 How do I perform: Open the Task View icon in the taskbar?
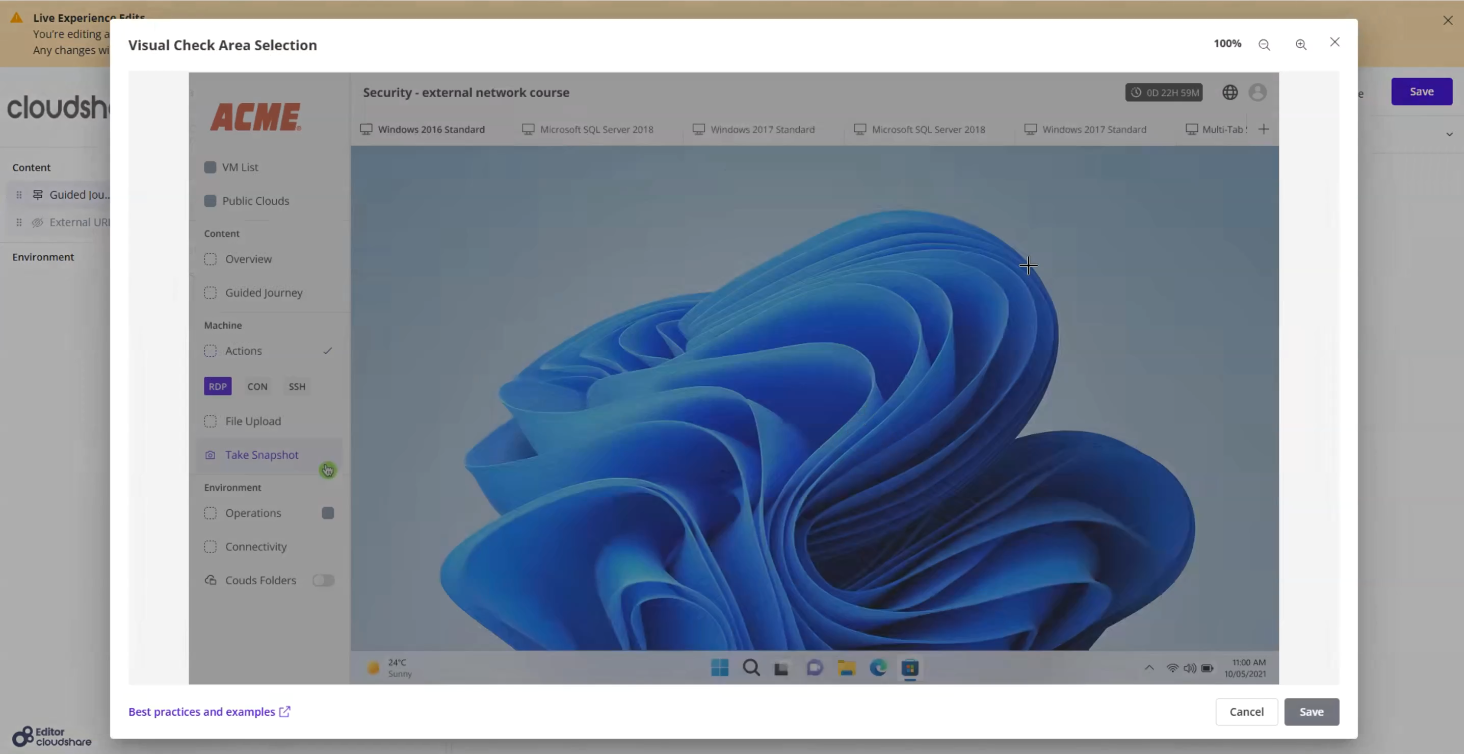[x=782, y=668]
